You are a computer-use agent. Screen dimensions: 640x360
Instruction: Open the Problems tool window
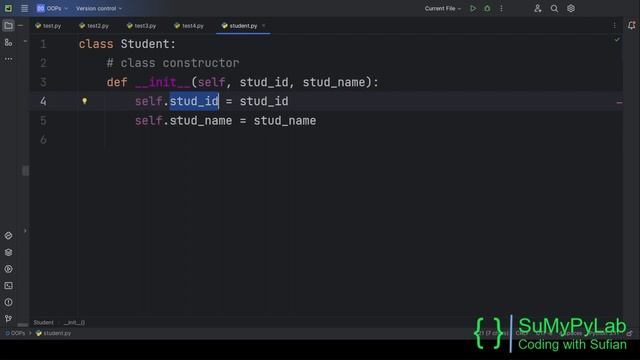click(x=8, y=302)
